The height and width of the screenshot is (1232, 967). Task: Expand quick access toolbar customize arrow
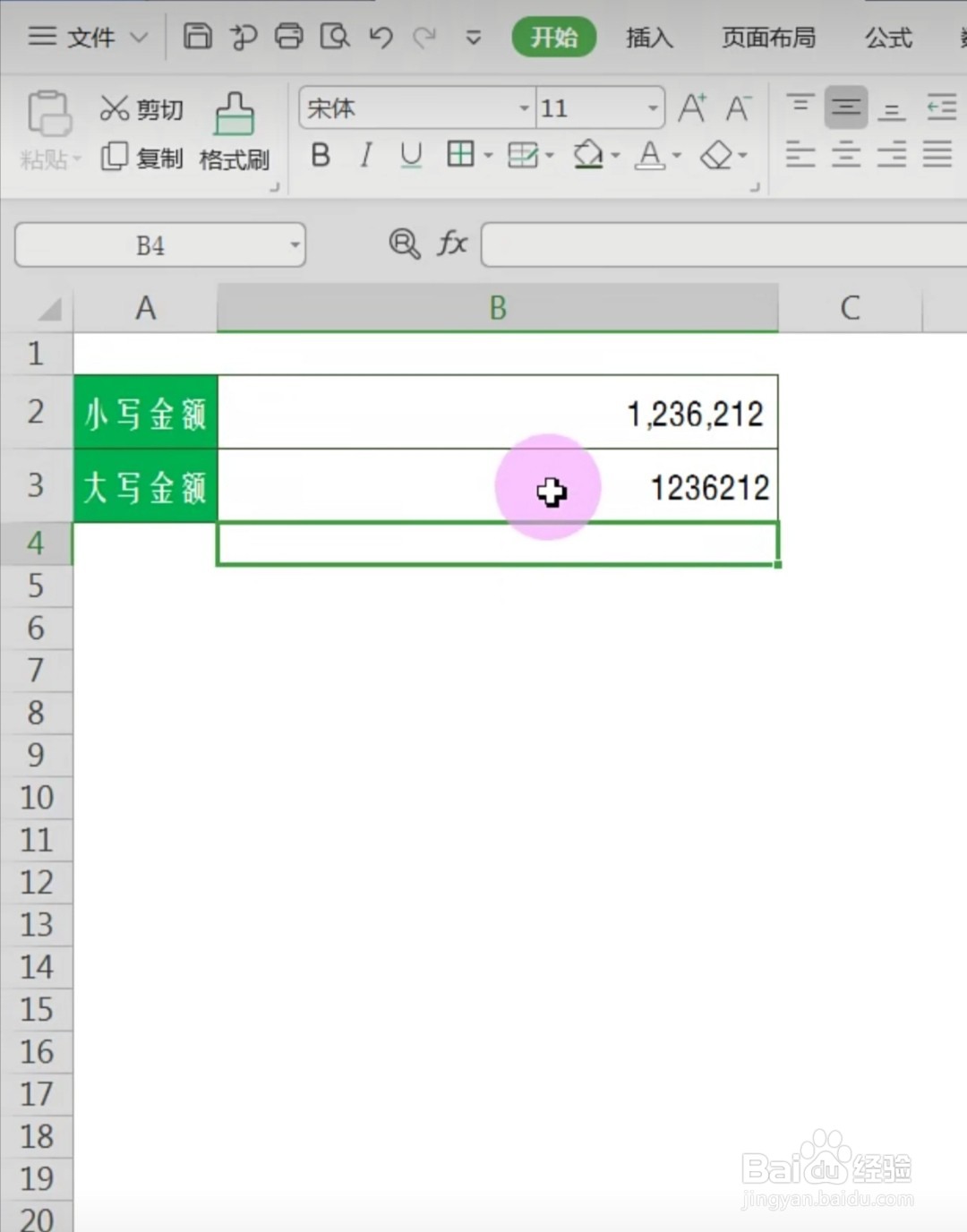[x=473, y=38]
